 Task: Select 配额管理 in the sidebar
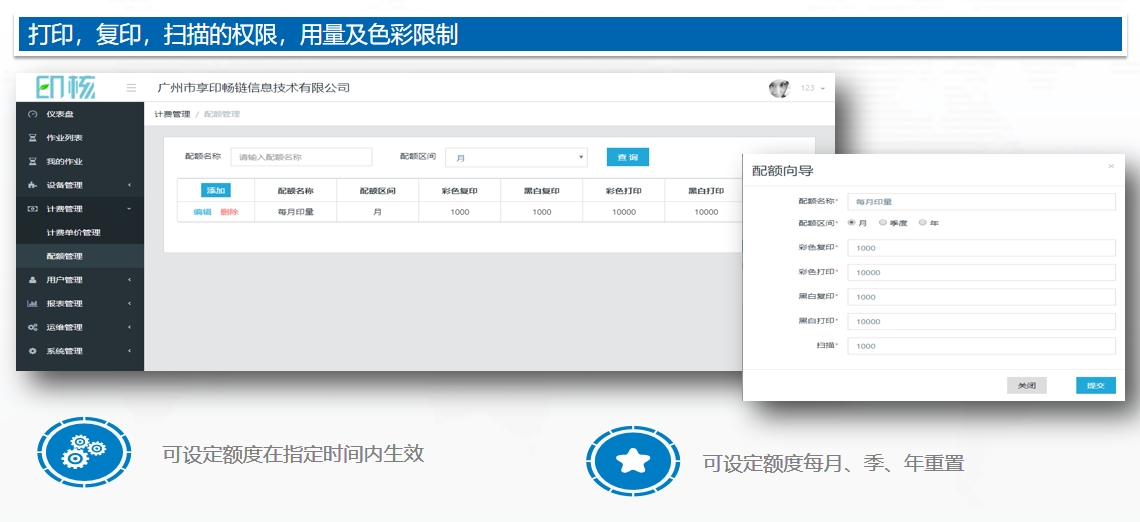click(x=64, y=257)
